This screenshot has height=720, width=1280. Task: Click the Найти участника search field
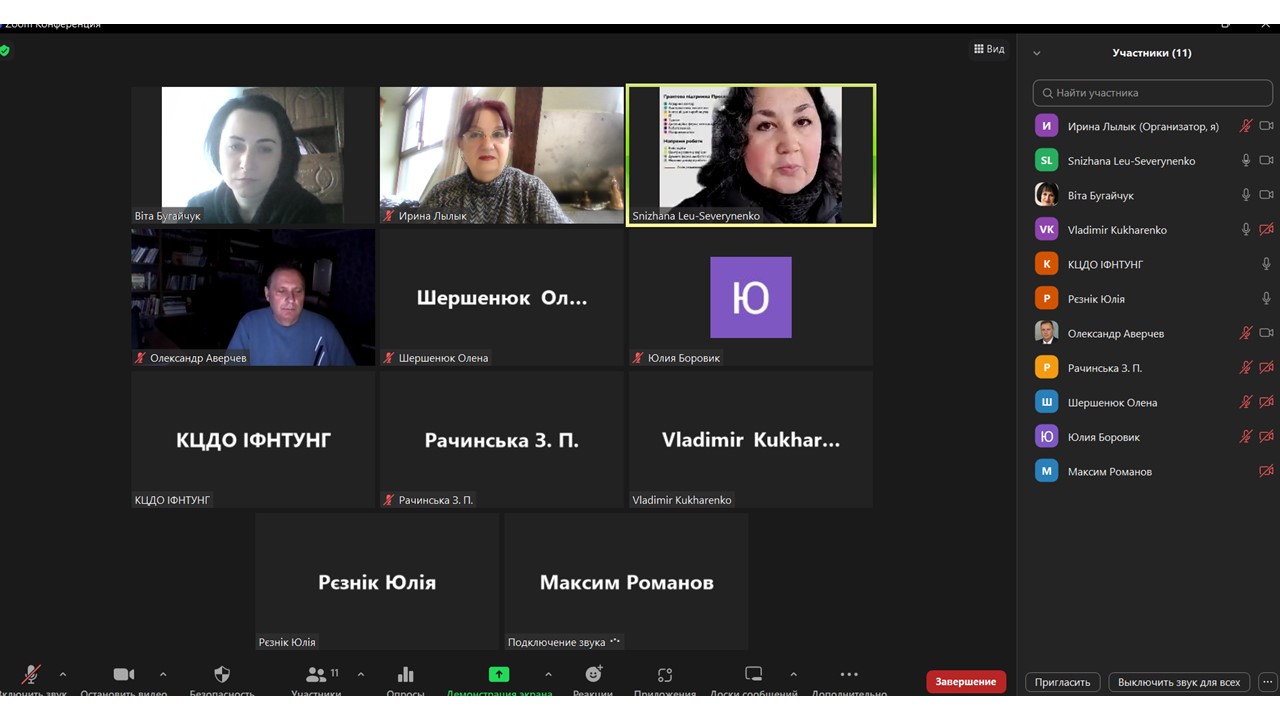point(1152,93)
